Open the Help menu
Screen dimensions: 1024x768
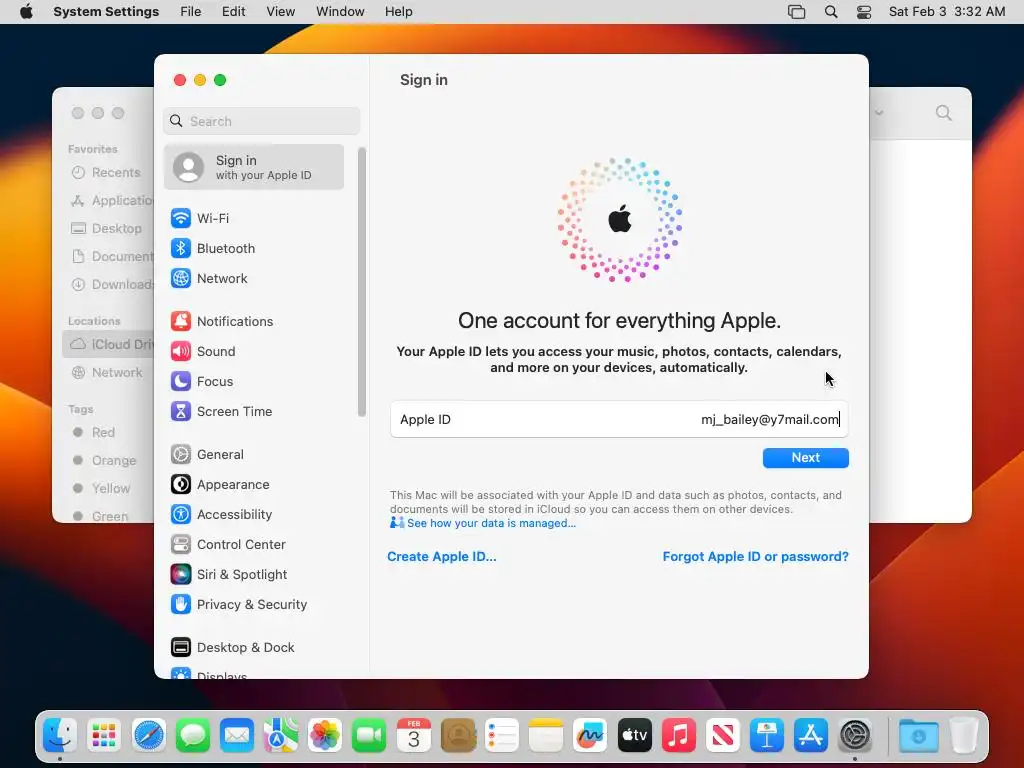tap(398, 12)
